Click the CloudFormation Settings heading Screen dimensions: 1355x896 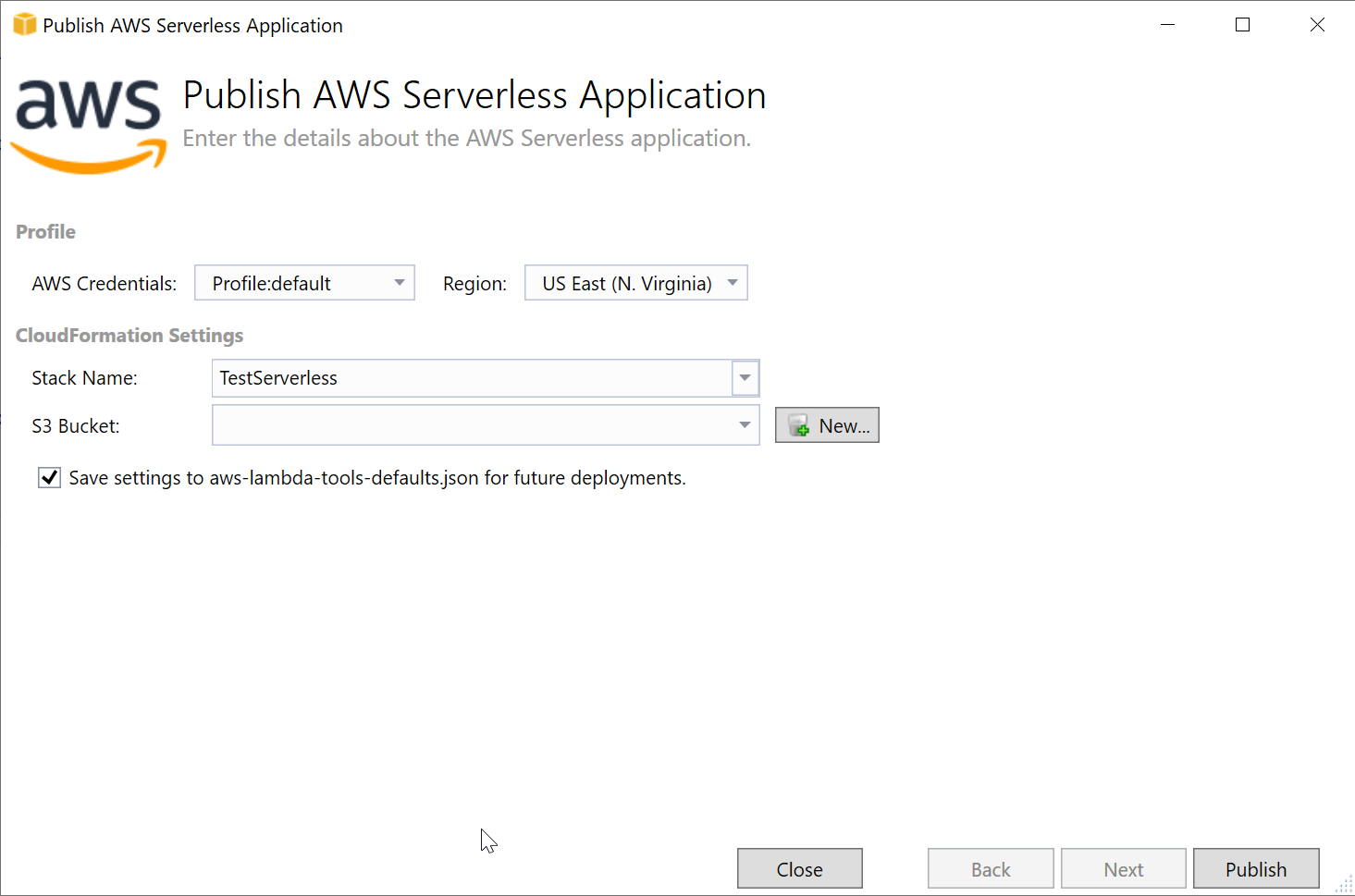129,336
